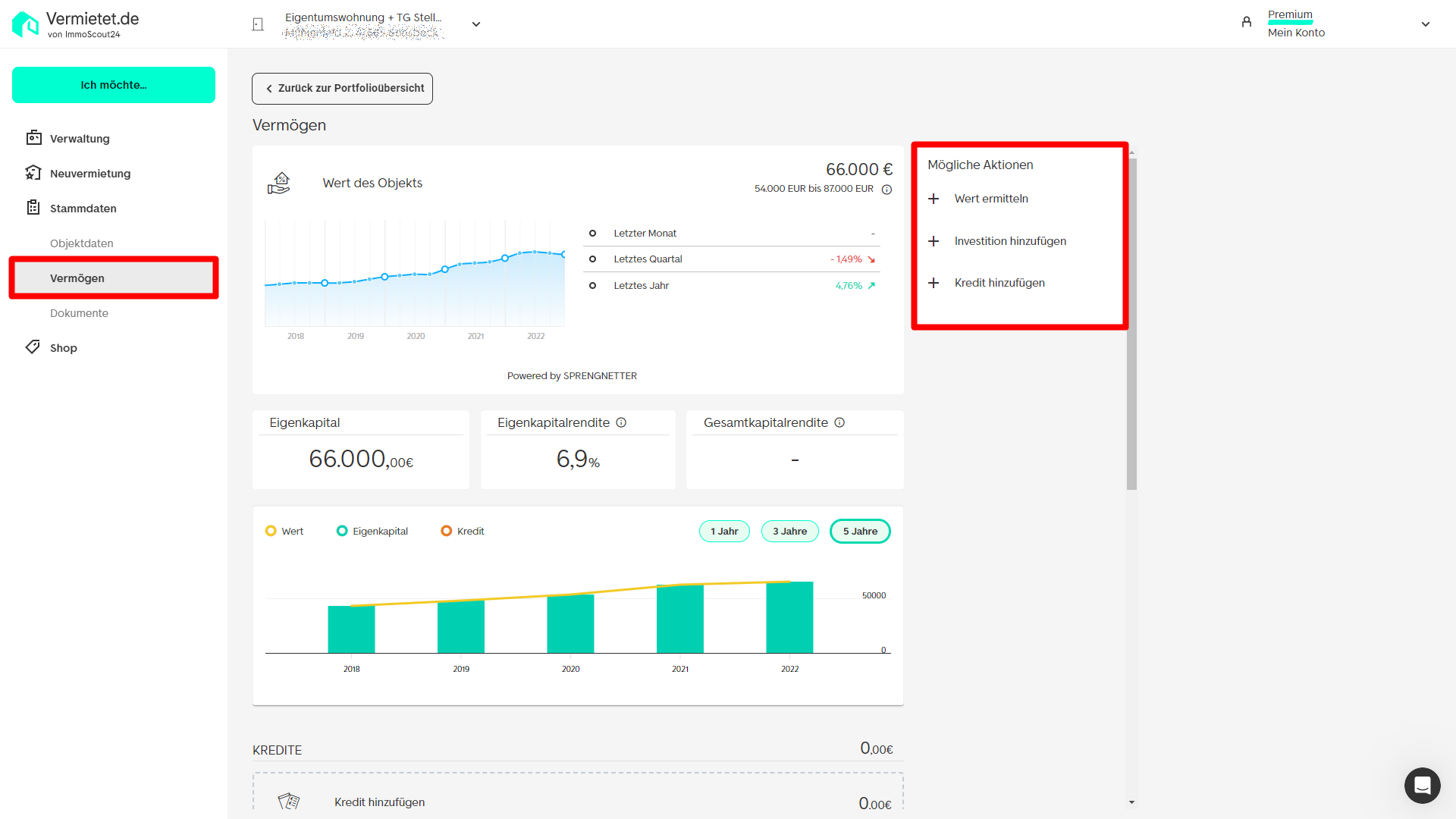Click Investition hinzufügen action link
1456x819 pixels.
(1010, 241)
